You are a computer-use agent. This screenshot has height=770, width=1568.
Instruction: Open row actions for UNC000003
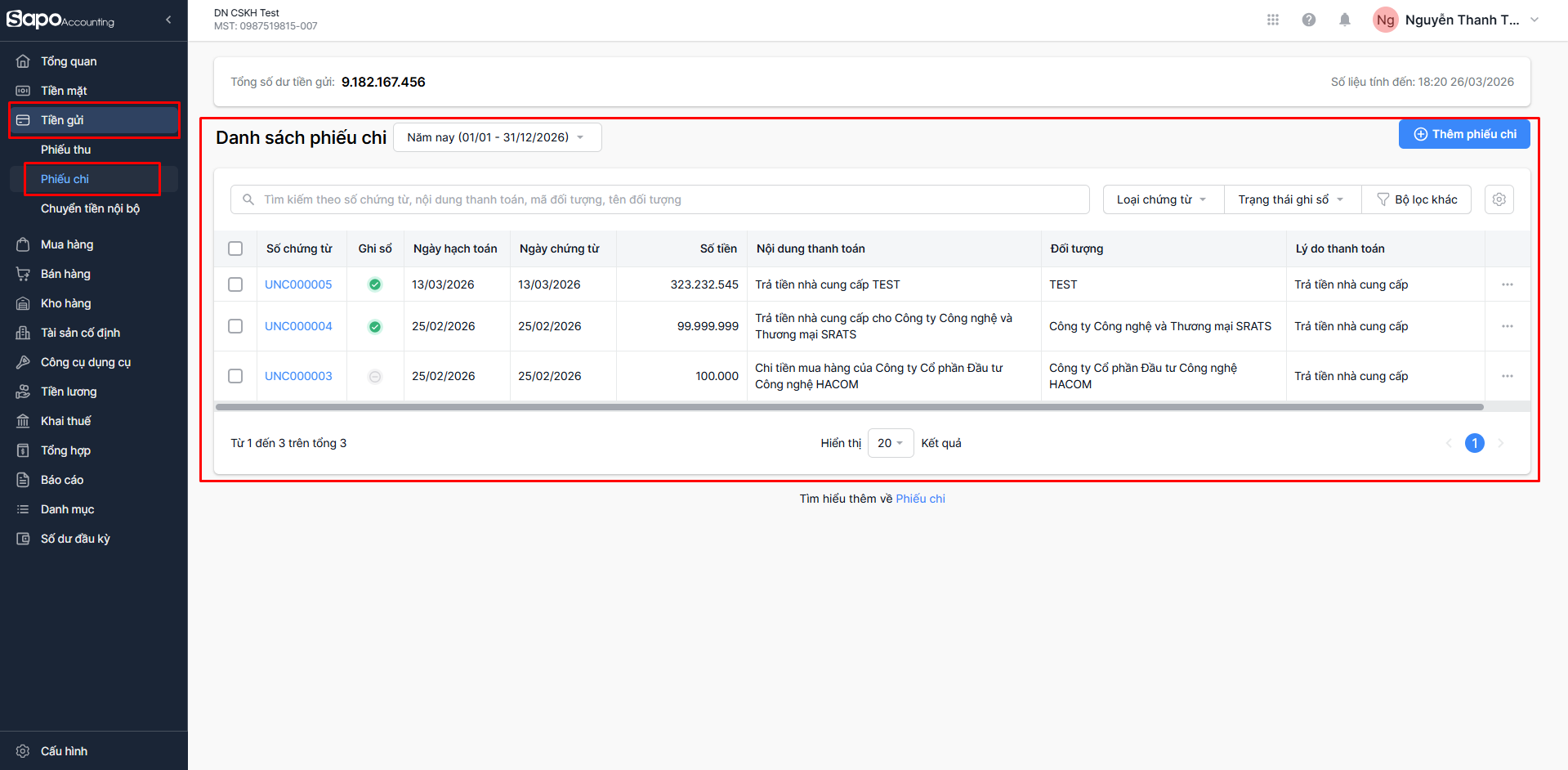pos(1508,376)
